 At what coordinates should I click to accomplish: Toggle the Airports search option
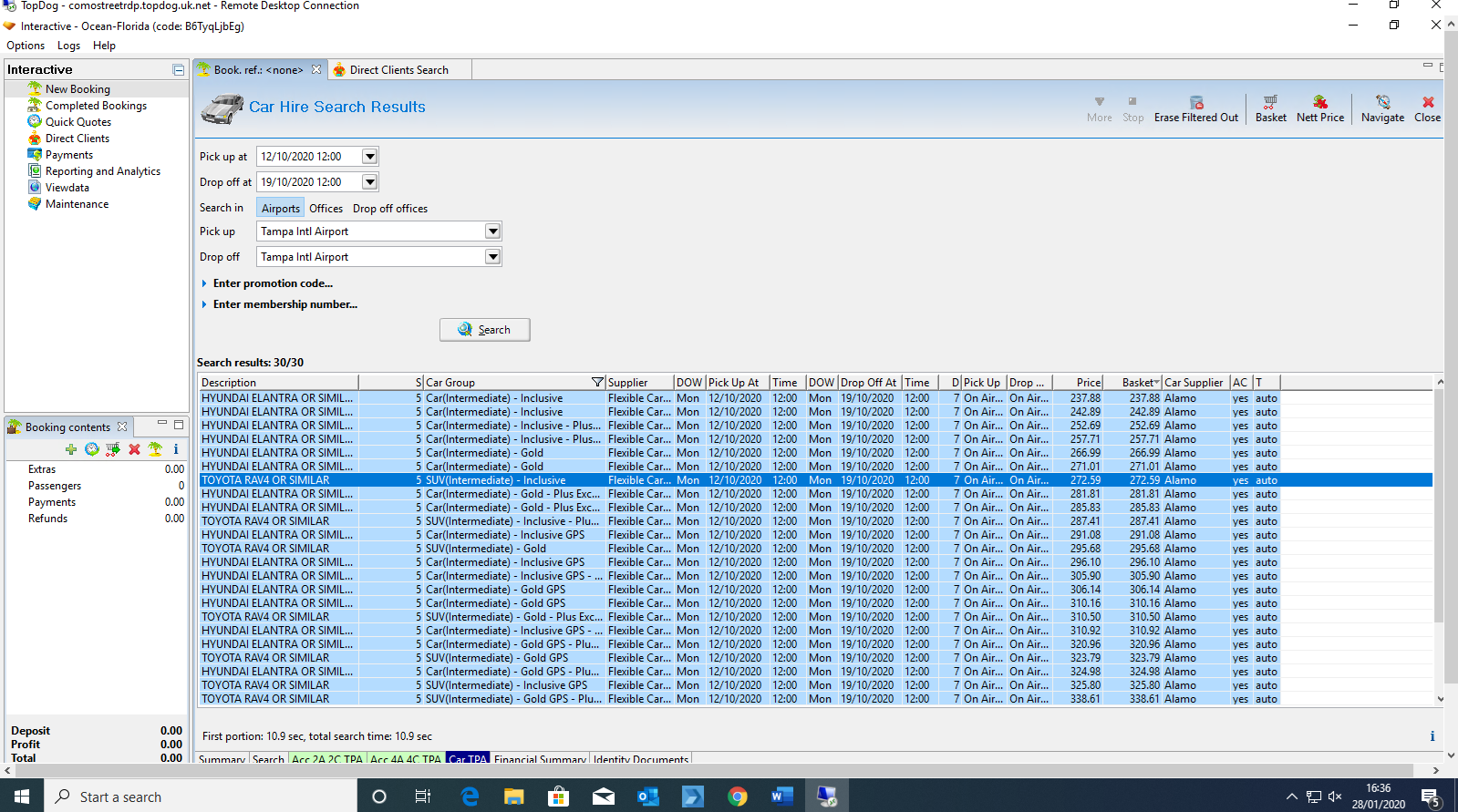(280, 209)
